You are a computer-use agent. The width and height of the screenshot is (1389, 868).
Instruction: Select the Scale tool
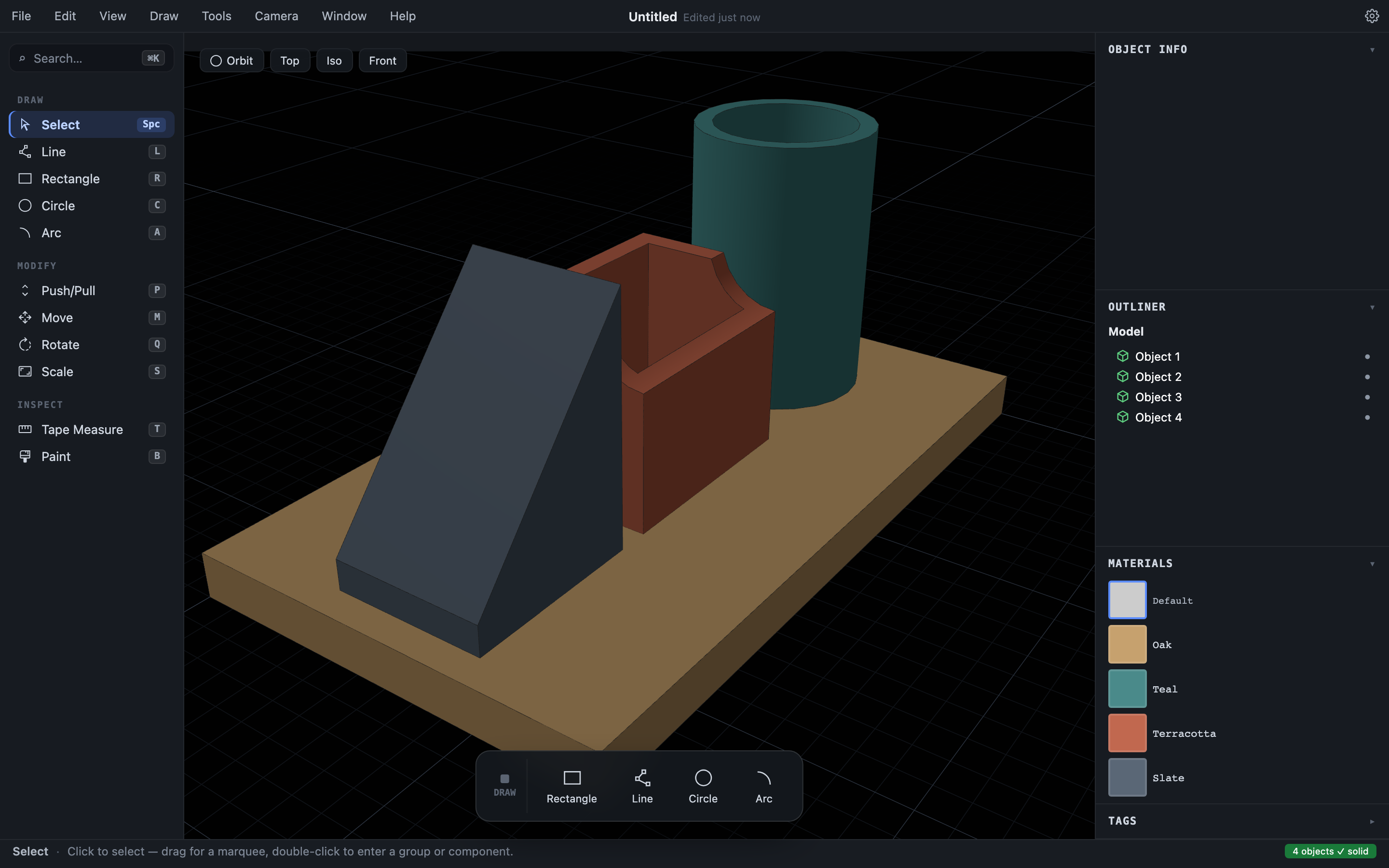(91, 371)
